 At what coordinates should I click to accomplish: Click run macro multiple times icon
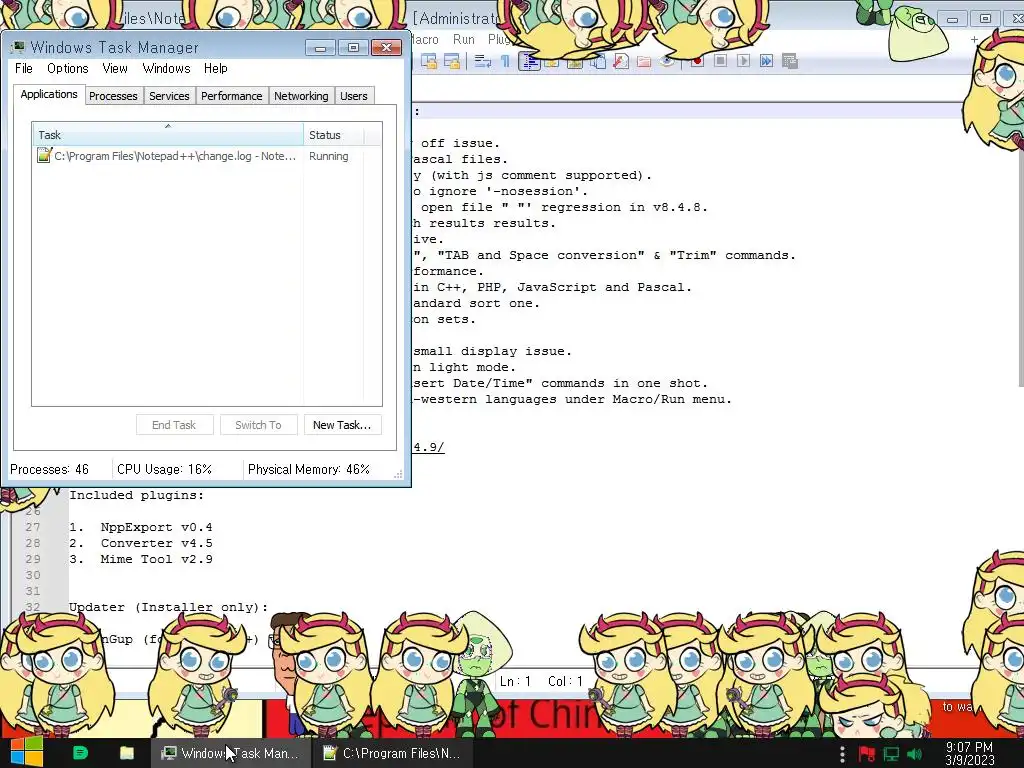(766, 61)
